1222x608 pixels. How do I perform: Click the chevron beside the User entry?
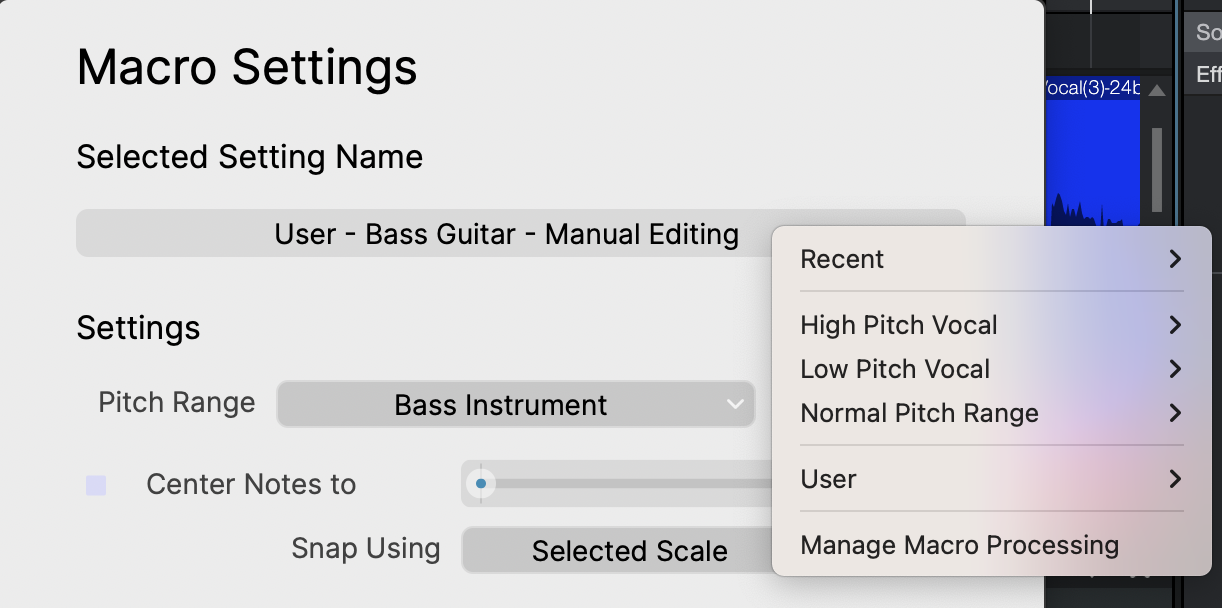click(1174, 479)
